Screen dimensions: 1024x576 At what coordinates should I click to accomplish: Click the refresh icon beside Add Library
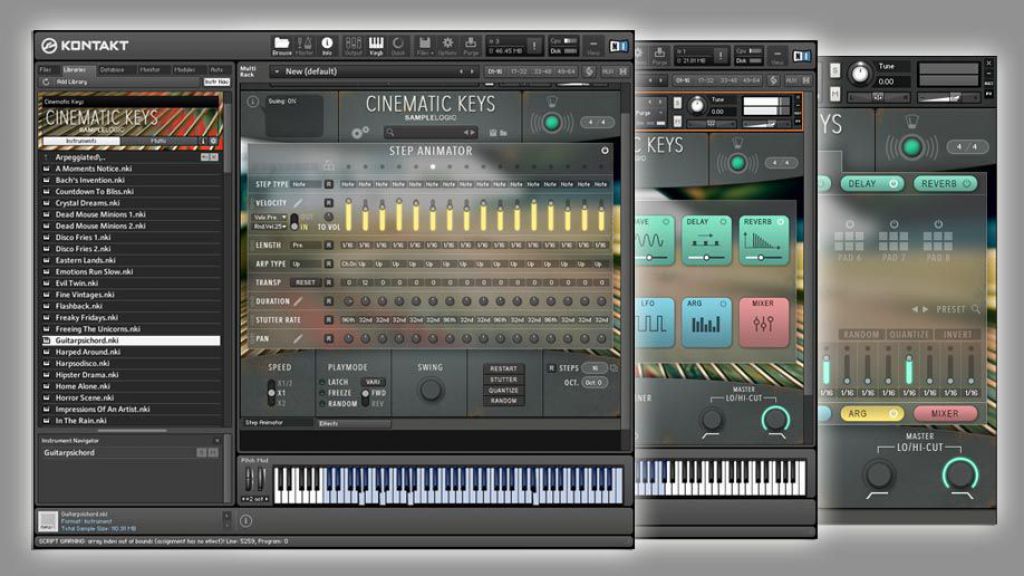[46, 82]
